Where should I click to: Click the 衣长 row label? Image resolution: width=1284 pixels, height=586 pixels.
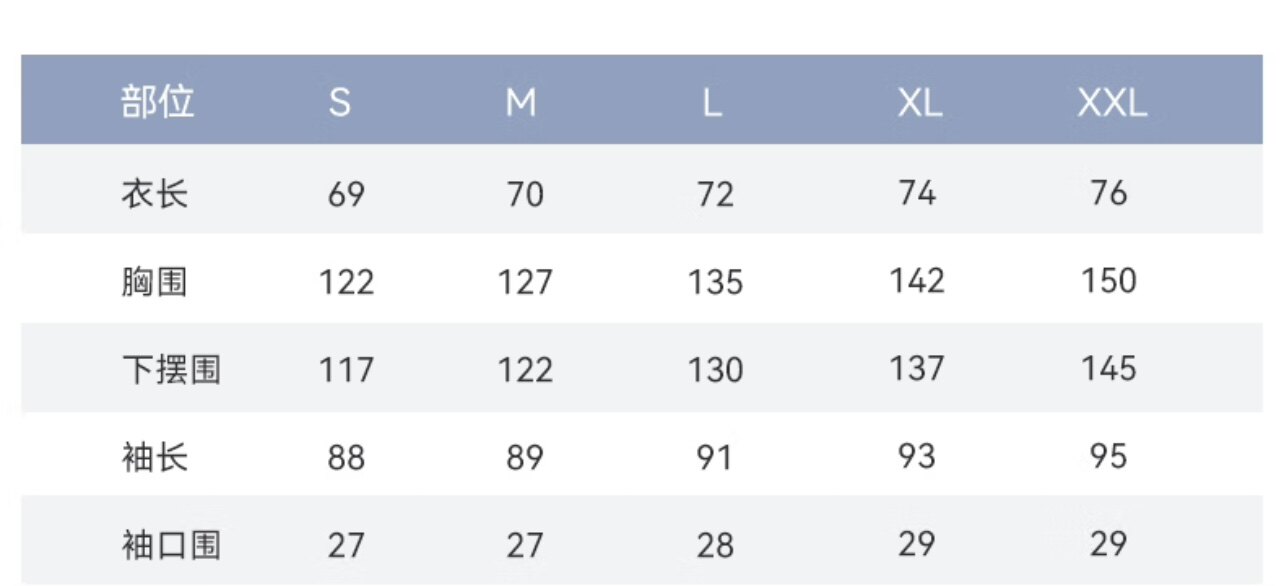tap(154, 193)
